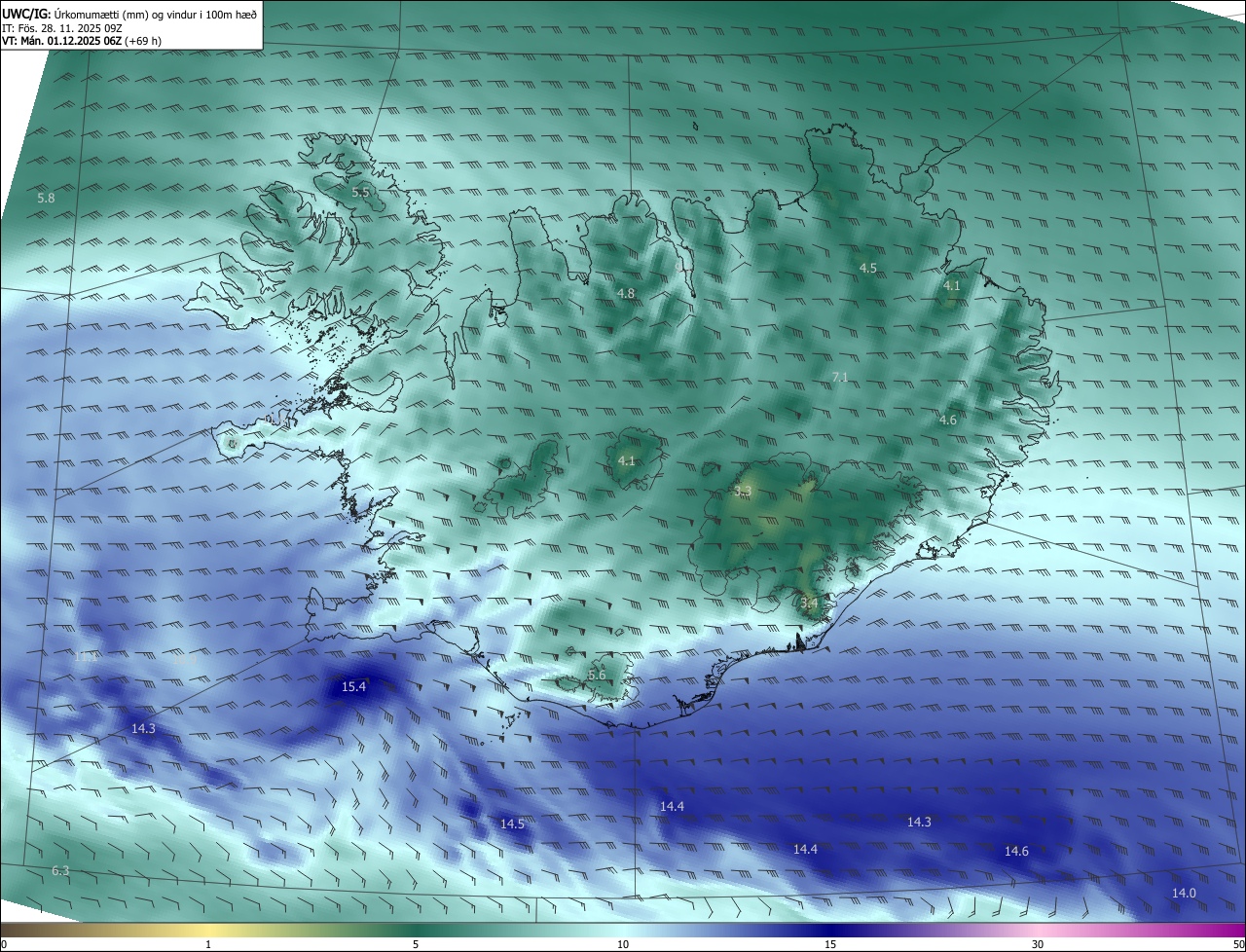Click the 5.6 value label

pyautogui.click(x=597, y=676)
